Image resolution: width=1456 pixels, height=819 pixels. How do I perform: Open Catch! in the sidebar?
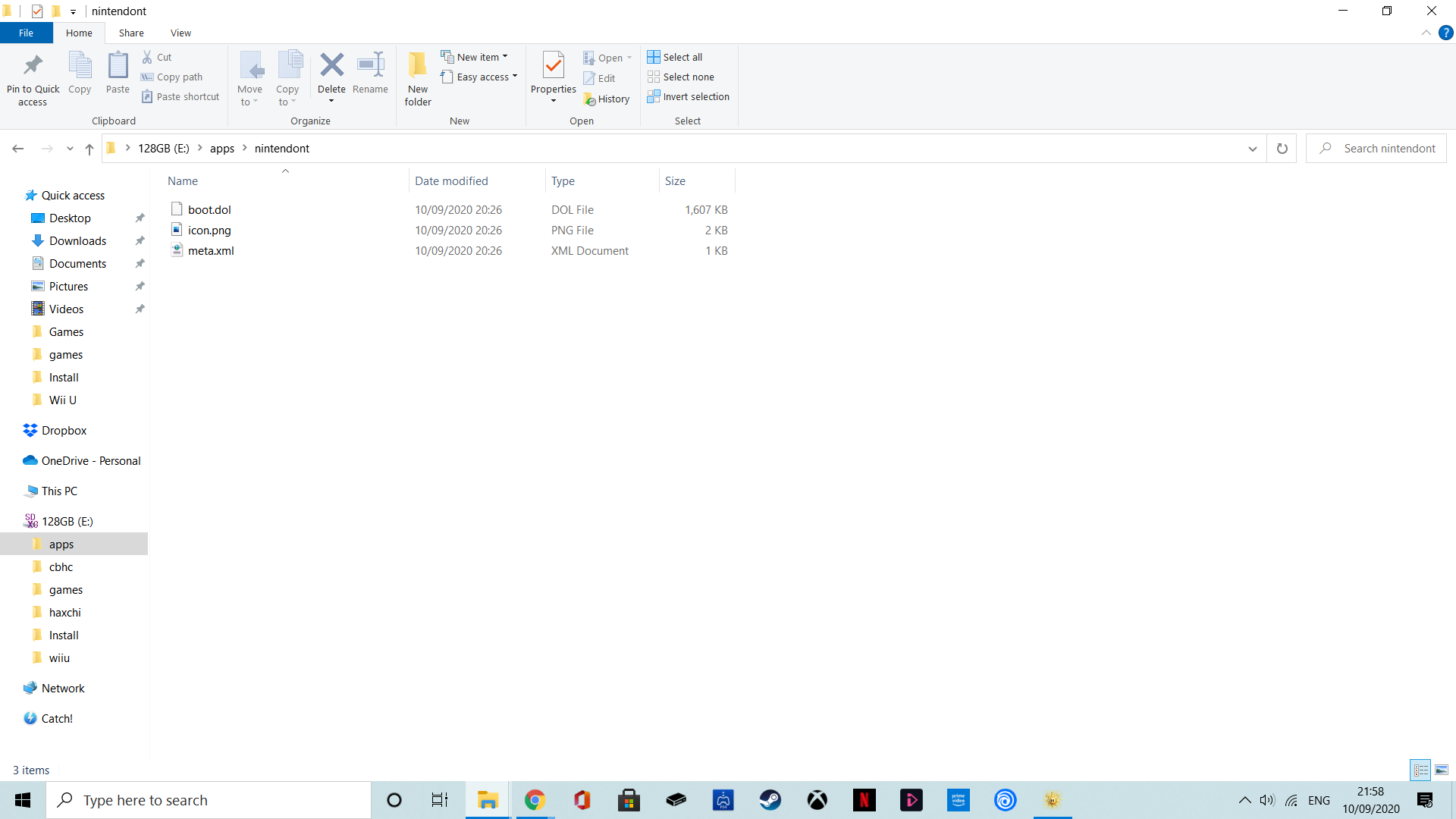57,718
